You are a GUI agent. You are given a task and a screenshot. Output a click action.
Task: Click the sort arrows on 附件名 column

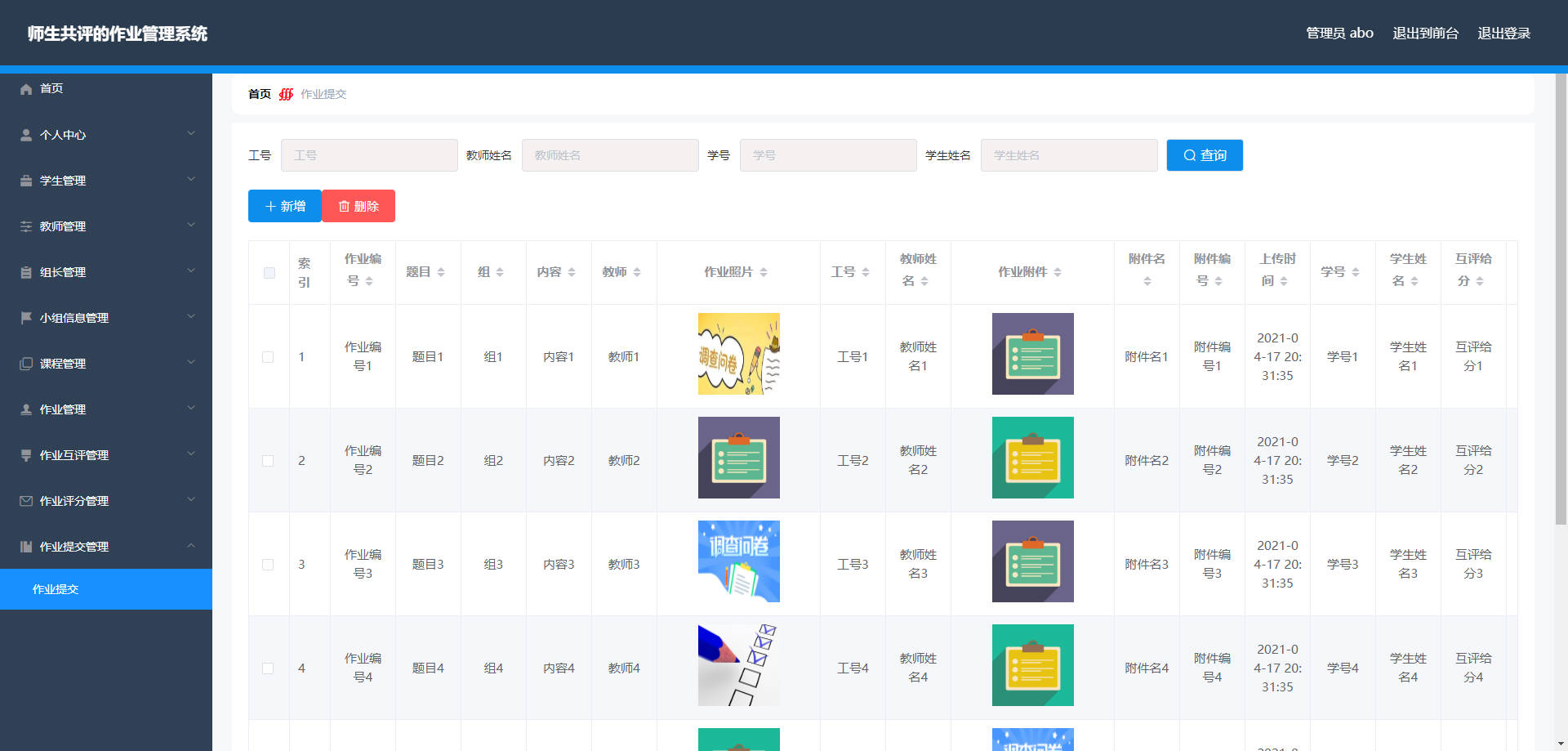(x=1147, y=281)
